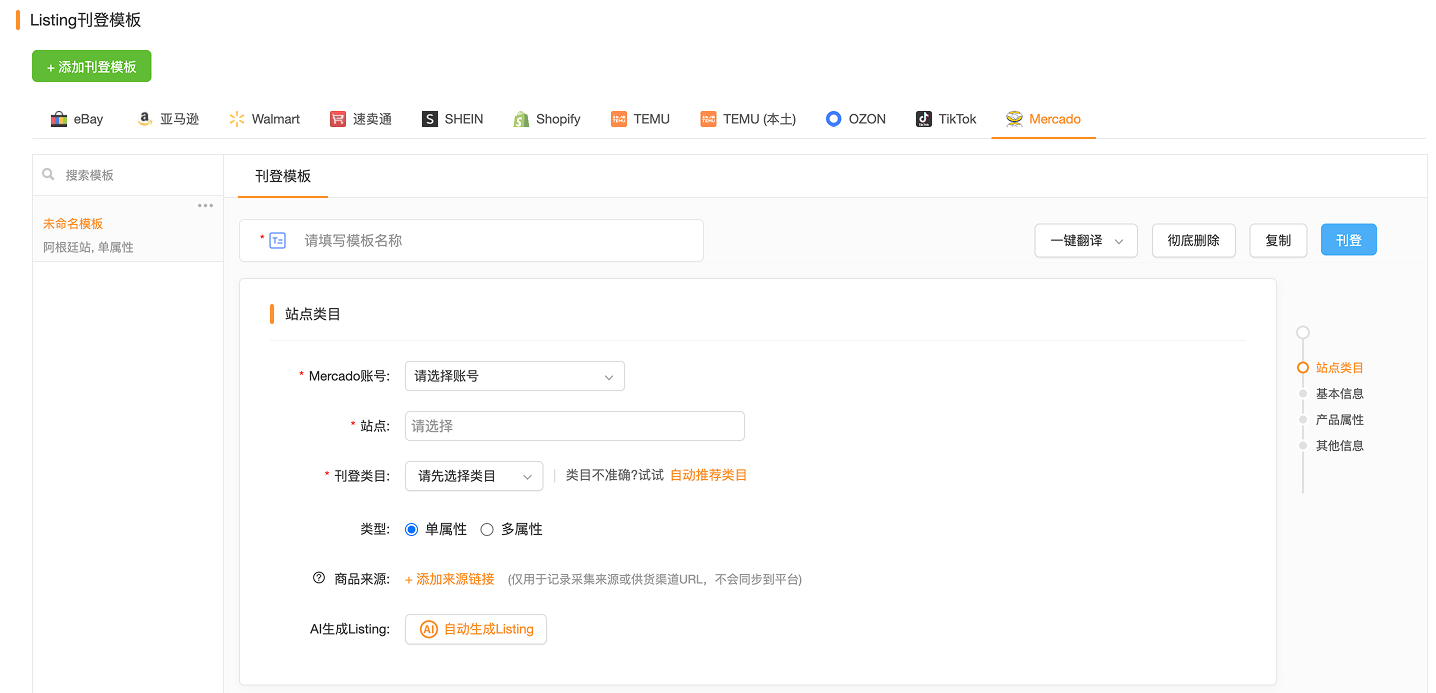Open the 一键翻译 dropdown

pos(1085,241)
